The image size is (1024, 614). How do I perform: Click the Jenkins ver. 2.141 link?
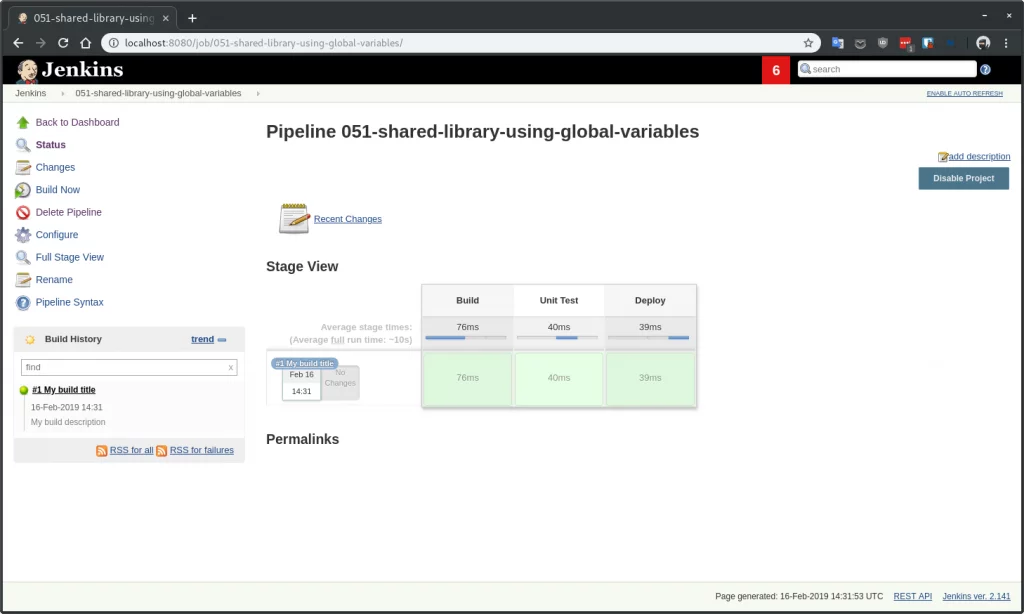click(x=976, y=596)
